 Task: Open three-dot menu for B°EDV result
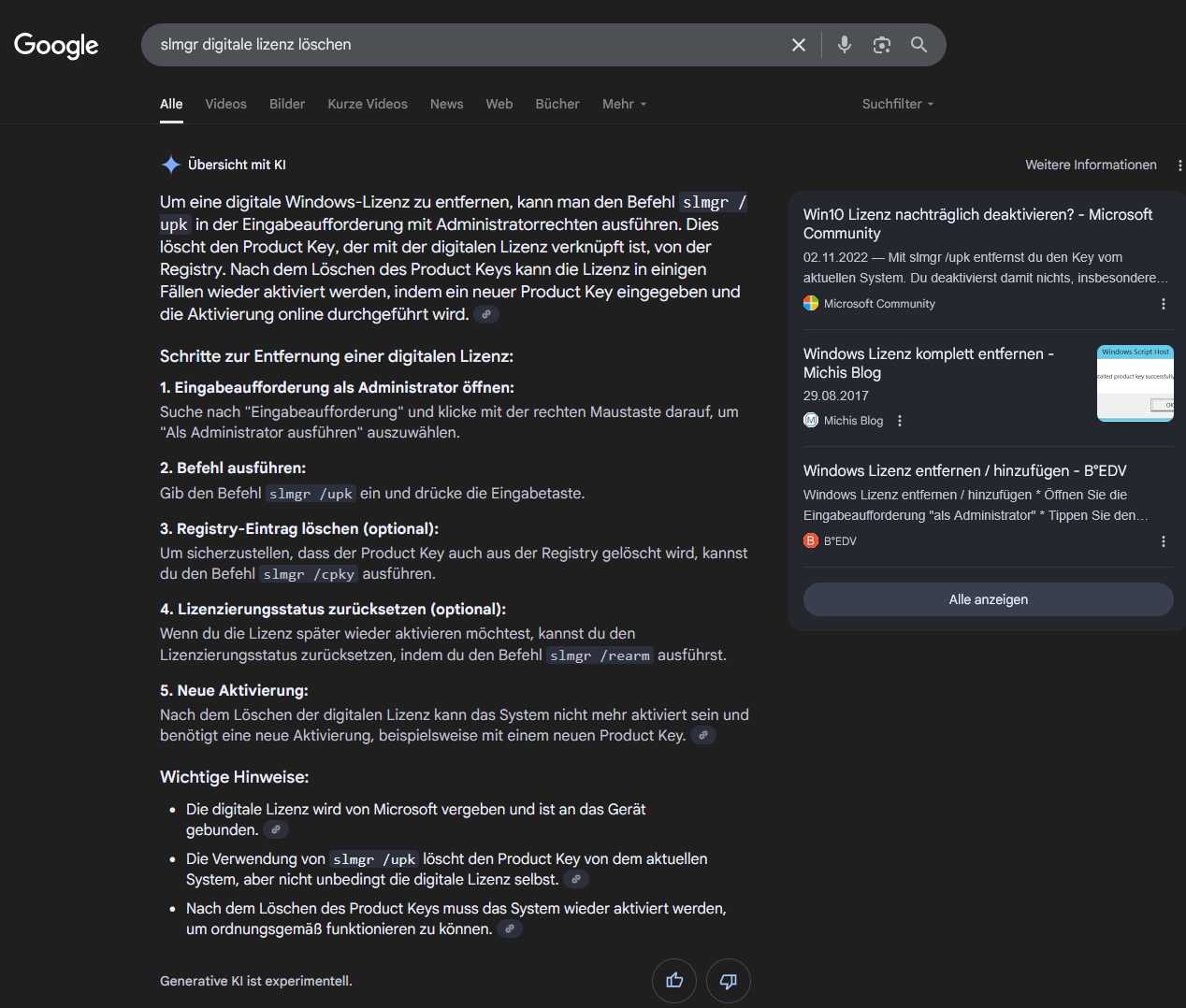click(x=1164, y=541)
